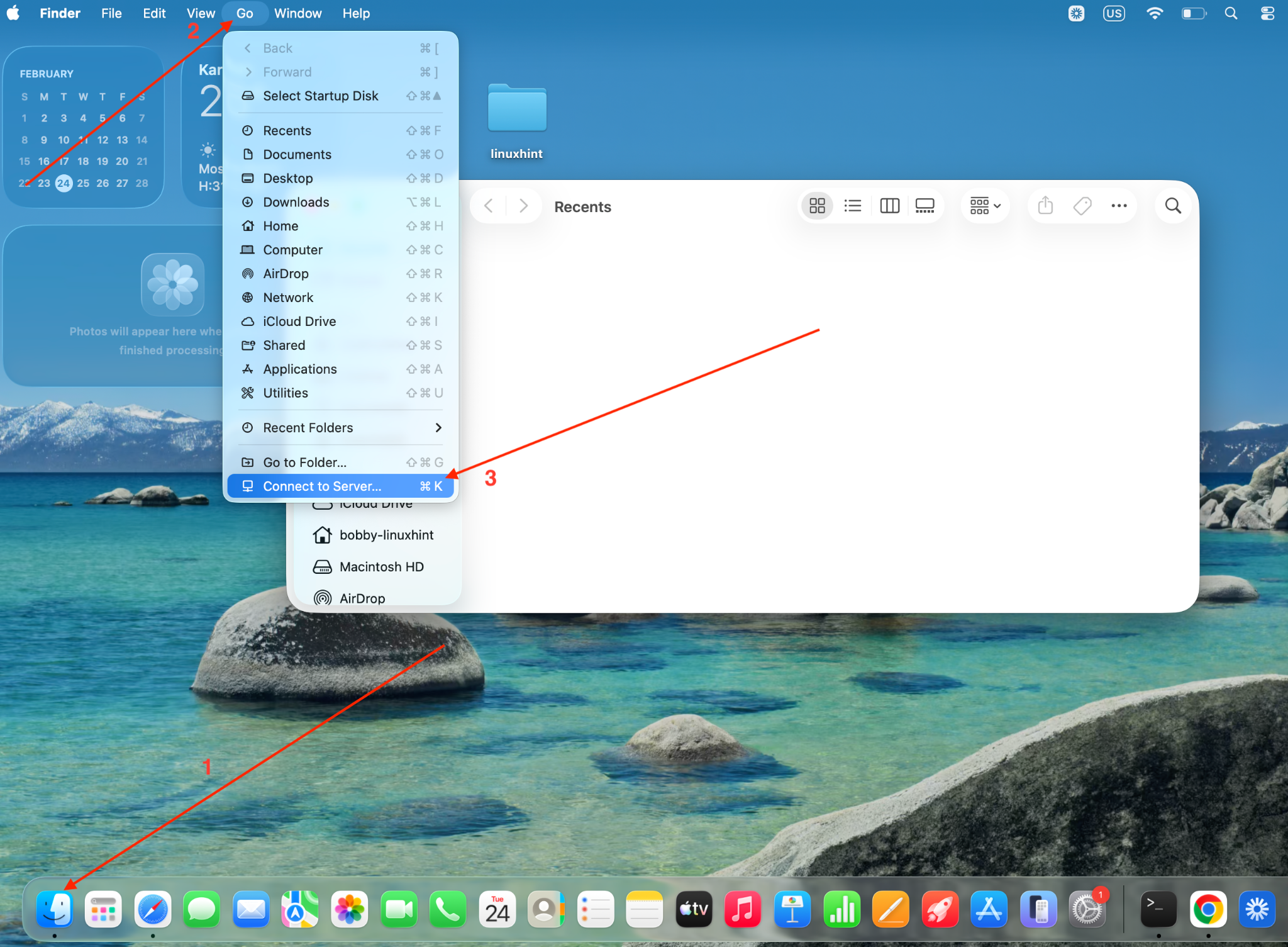Switch Finder to column view
Viewport: 1288px width, 947px height.
[x=889, y=206]
